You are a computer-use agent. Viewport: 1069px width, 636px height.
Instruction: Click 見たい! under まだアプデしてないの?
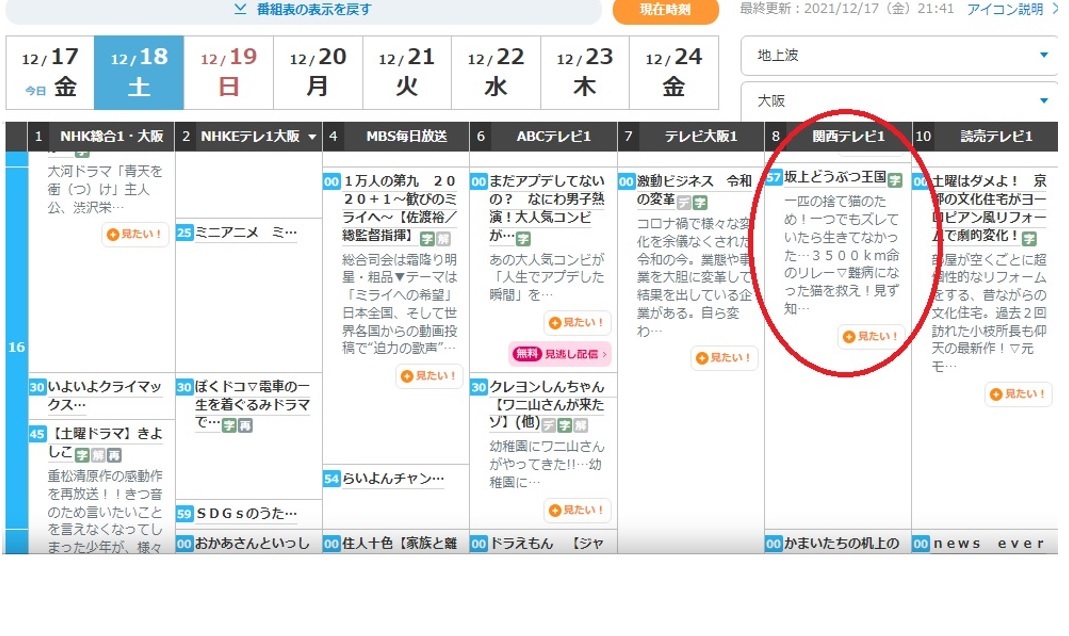[x=577, y=322]
